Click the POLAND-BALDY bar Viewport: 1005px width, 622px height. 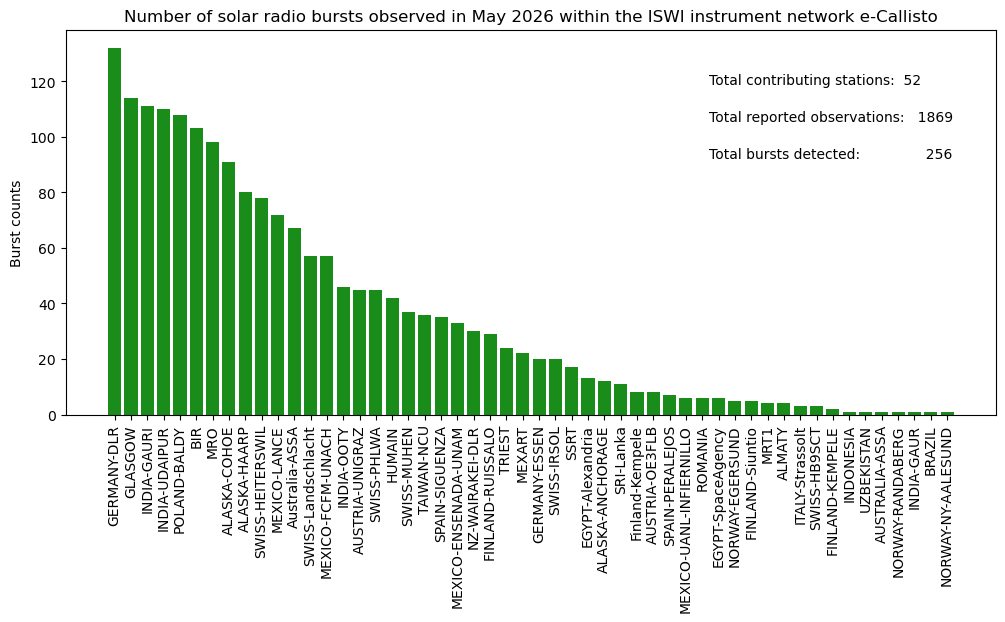pyautogui.click(x=180, y=265)
